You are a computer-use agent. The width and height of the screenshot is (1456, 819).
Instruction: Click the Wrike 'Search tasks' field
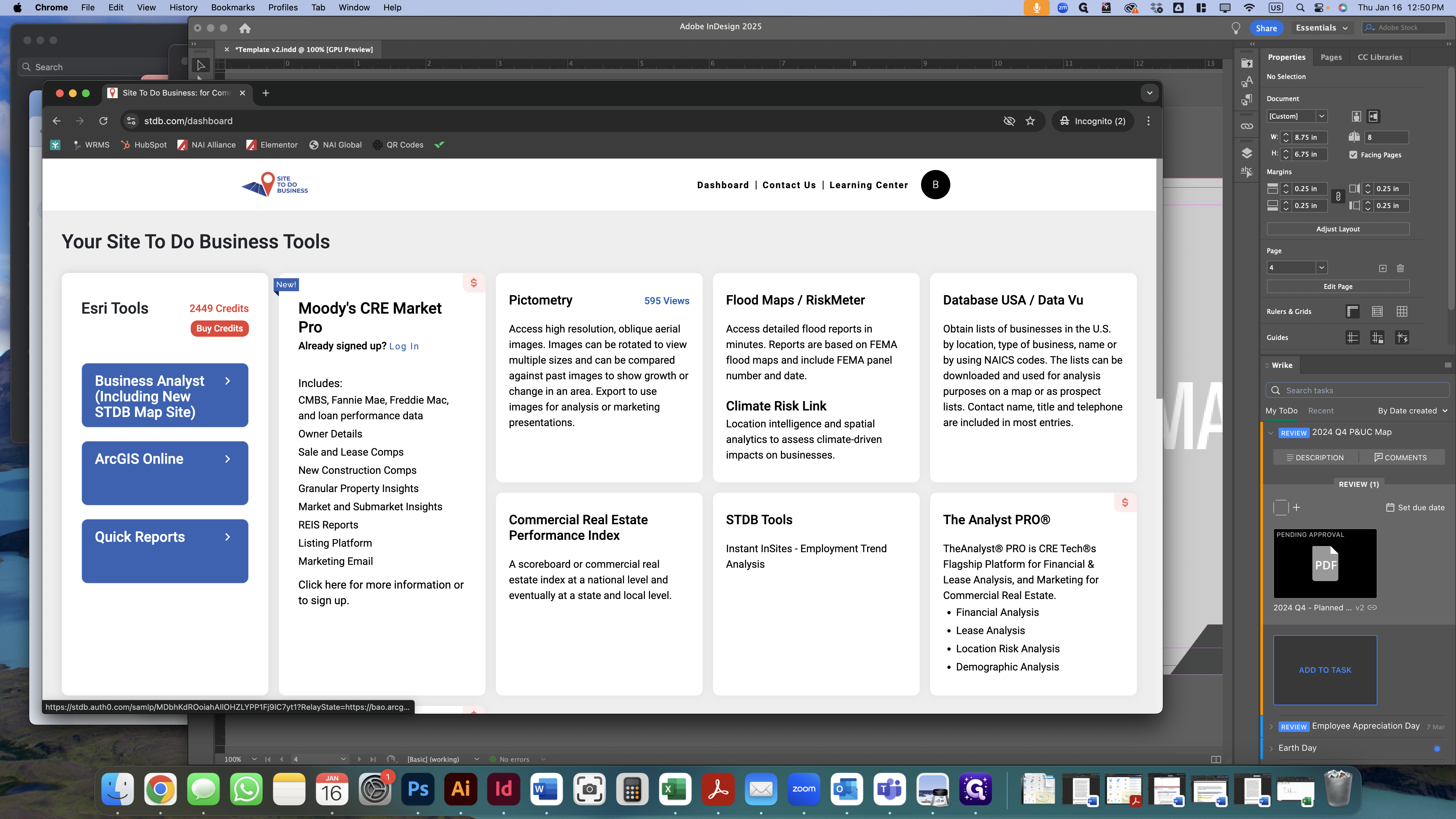pyautogui.click(x=1358, y=391)
